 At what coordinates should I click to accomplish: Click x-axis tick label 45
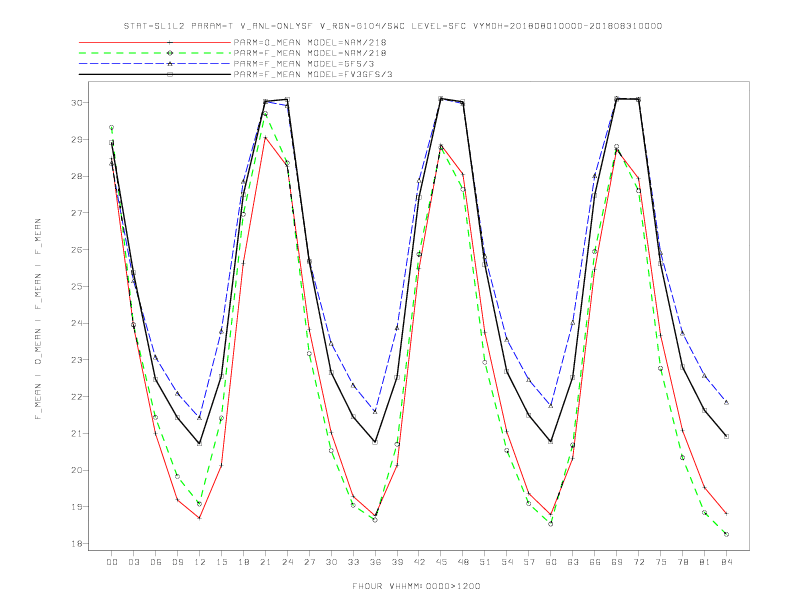(x=441, y=562)
